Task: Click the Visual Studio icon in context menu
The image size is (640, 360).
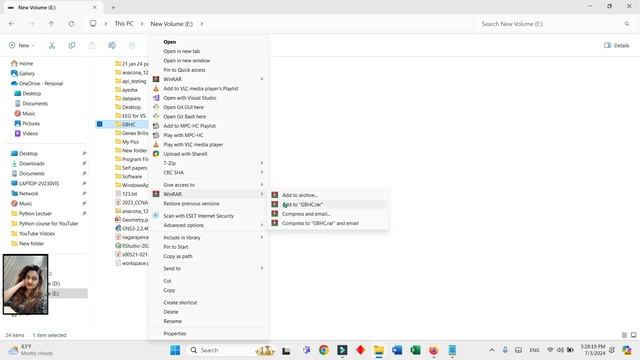Action: (156, 98)
